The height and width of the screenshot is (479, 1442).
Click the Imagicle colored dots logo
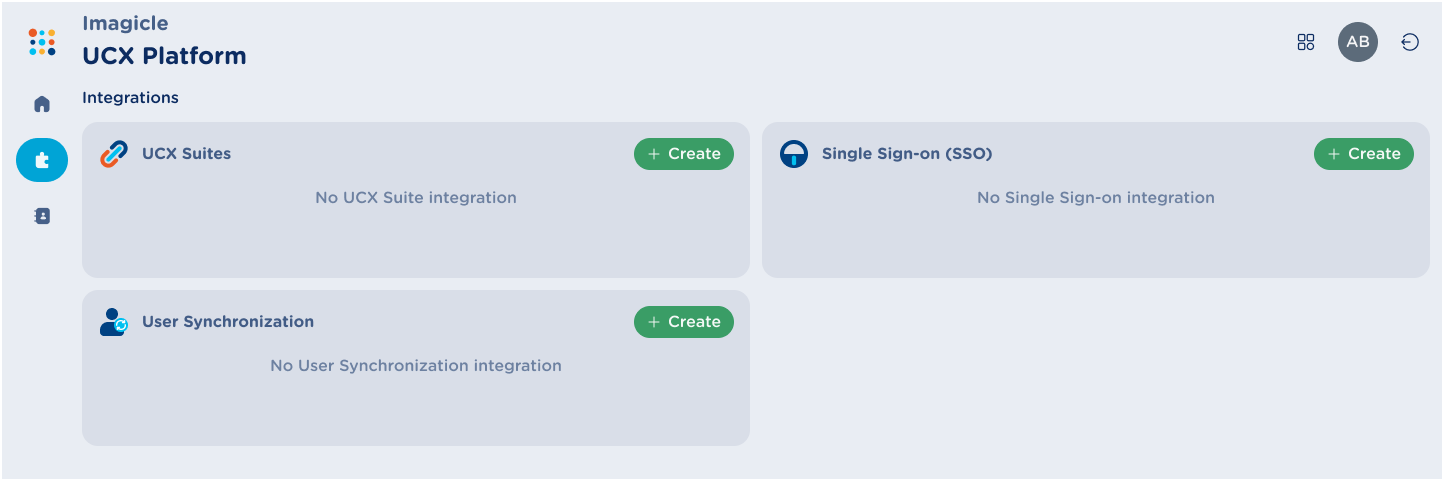[42, 42]
